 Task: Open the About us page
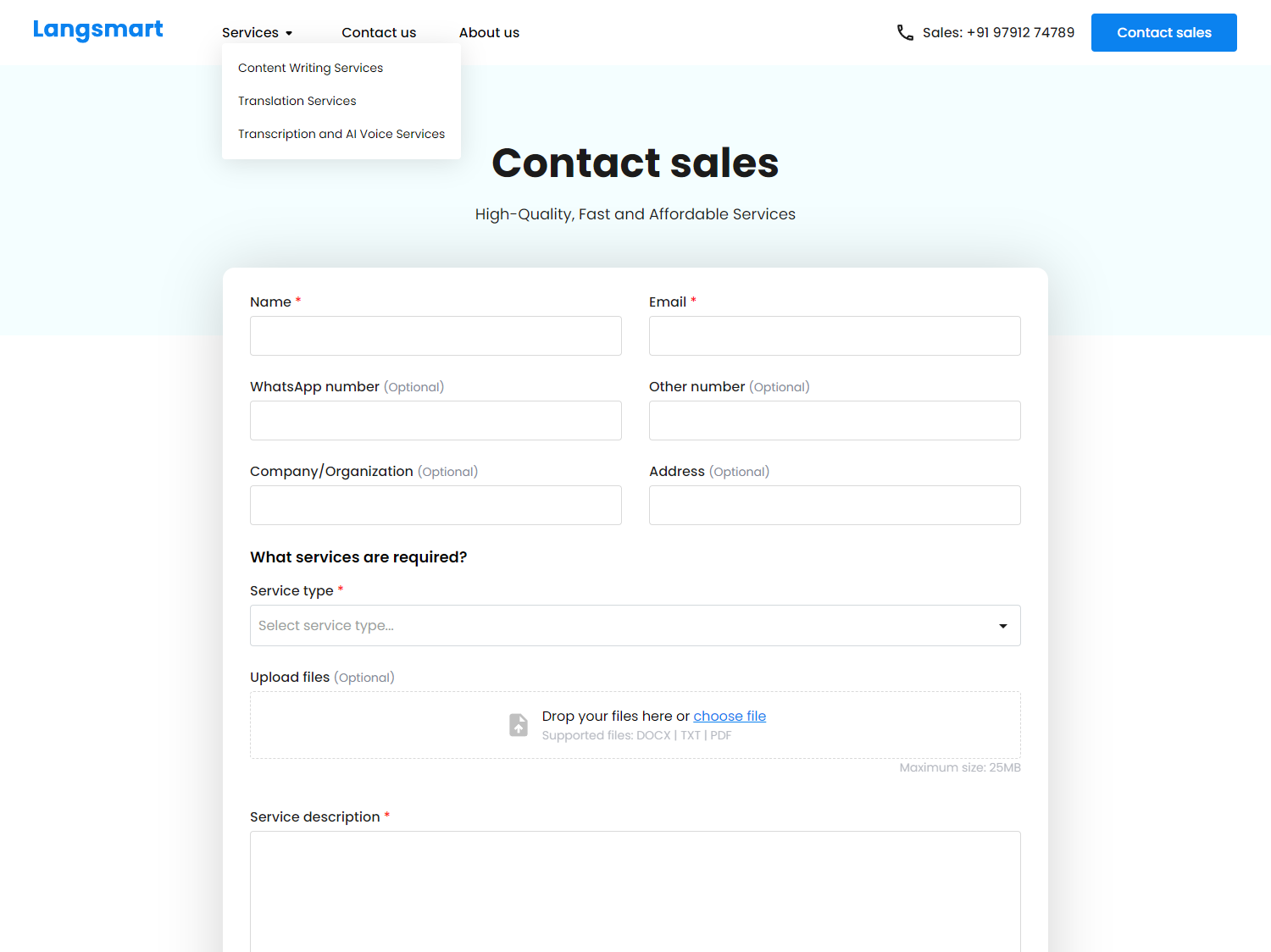(x=489, y=32)
